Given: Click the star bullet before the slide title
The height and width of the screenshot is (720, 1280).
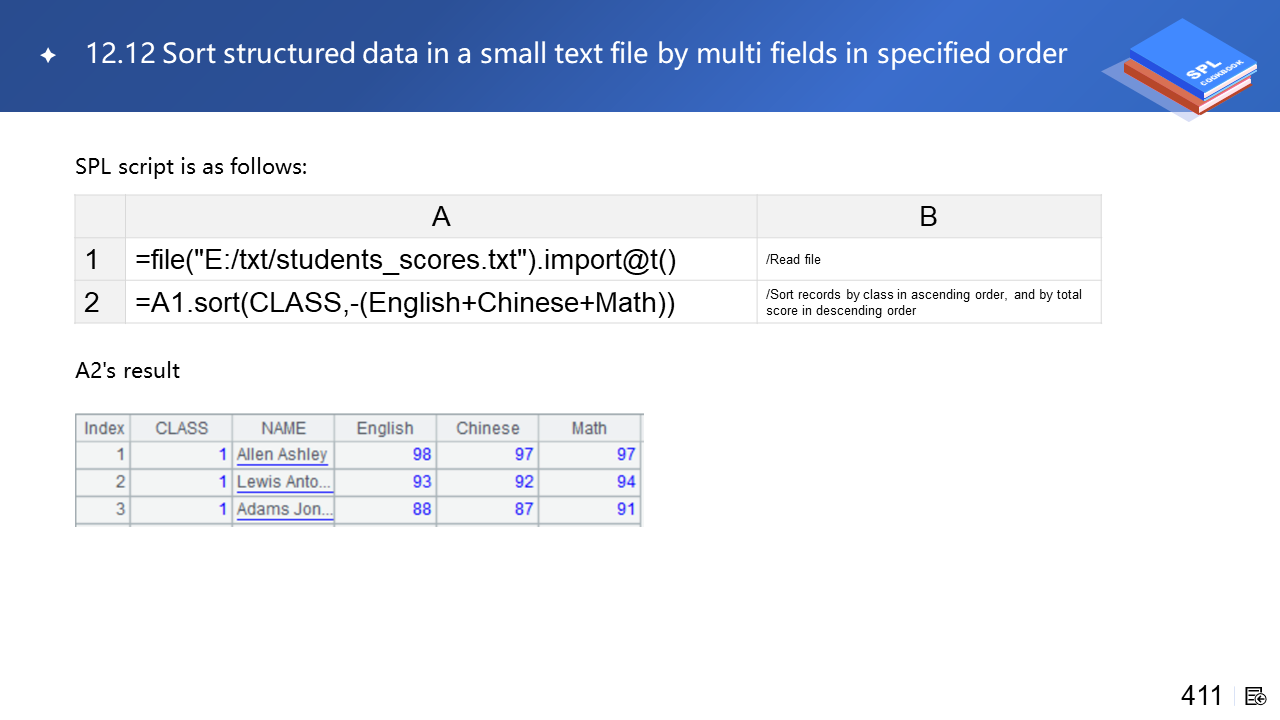Looking at the screenshot, I should point(48,56).
